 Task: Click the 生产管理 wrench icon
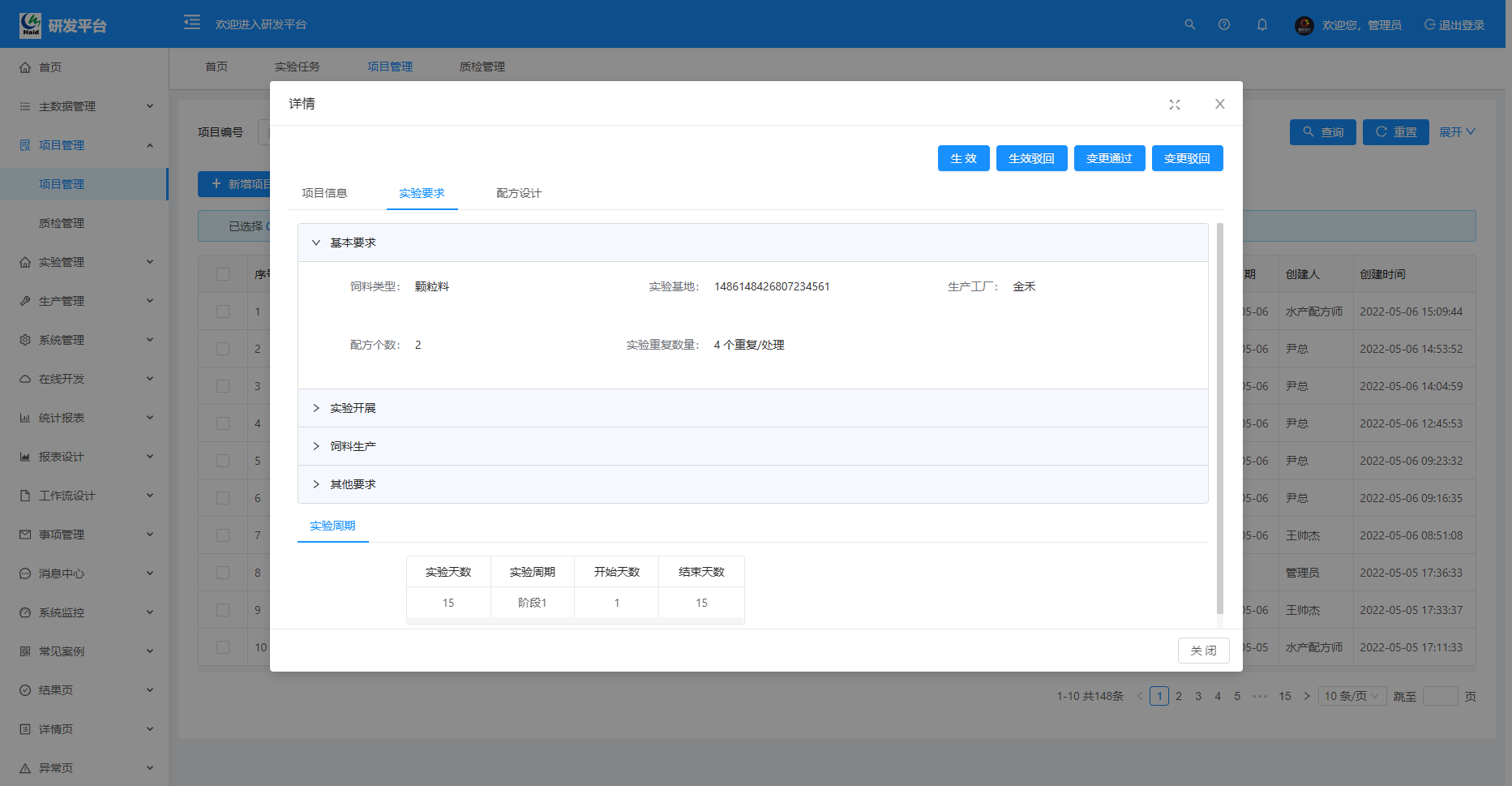point(25,301)
